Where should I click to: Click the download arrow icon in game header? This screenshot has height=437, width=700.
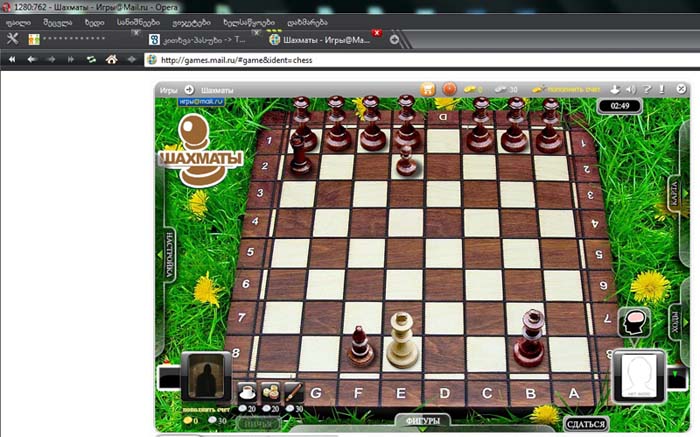click(x=615, y=89)
